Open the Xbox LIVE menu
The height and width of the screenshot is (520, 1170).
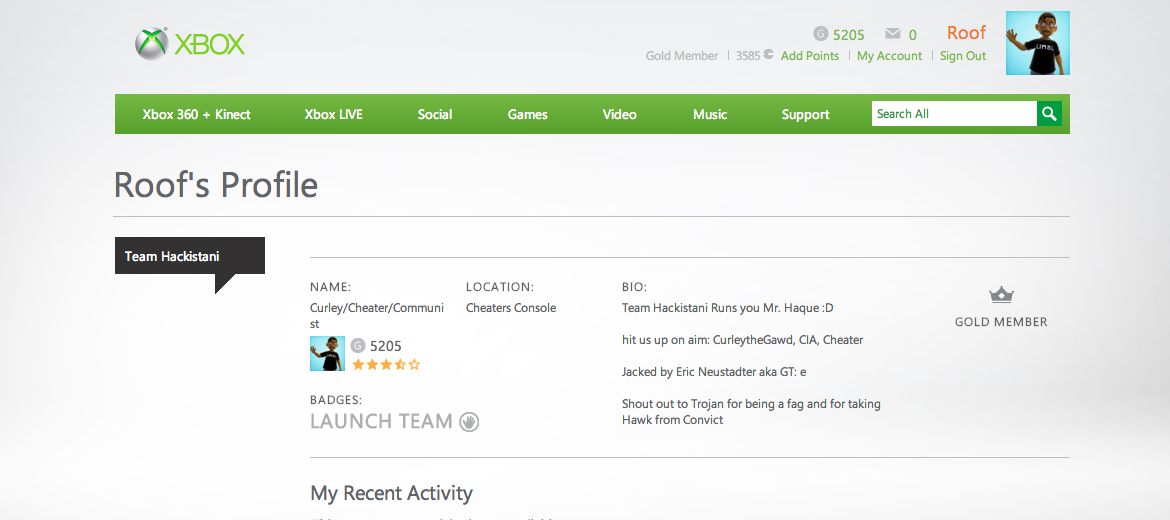point(334,114)
